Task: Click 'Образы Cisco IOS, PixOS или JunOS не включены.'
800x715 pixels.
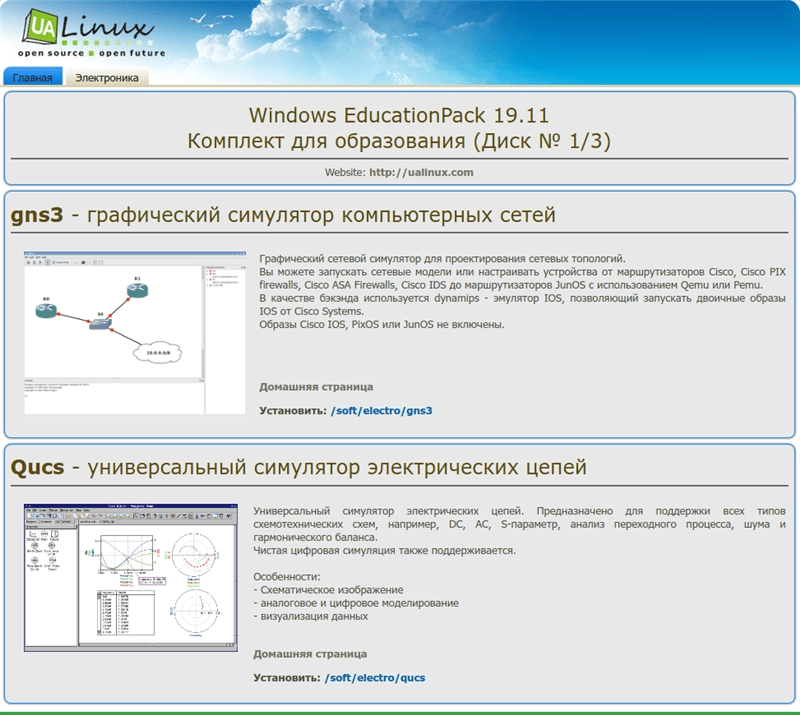Action: point(382,325)
